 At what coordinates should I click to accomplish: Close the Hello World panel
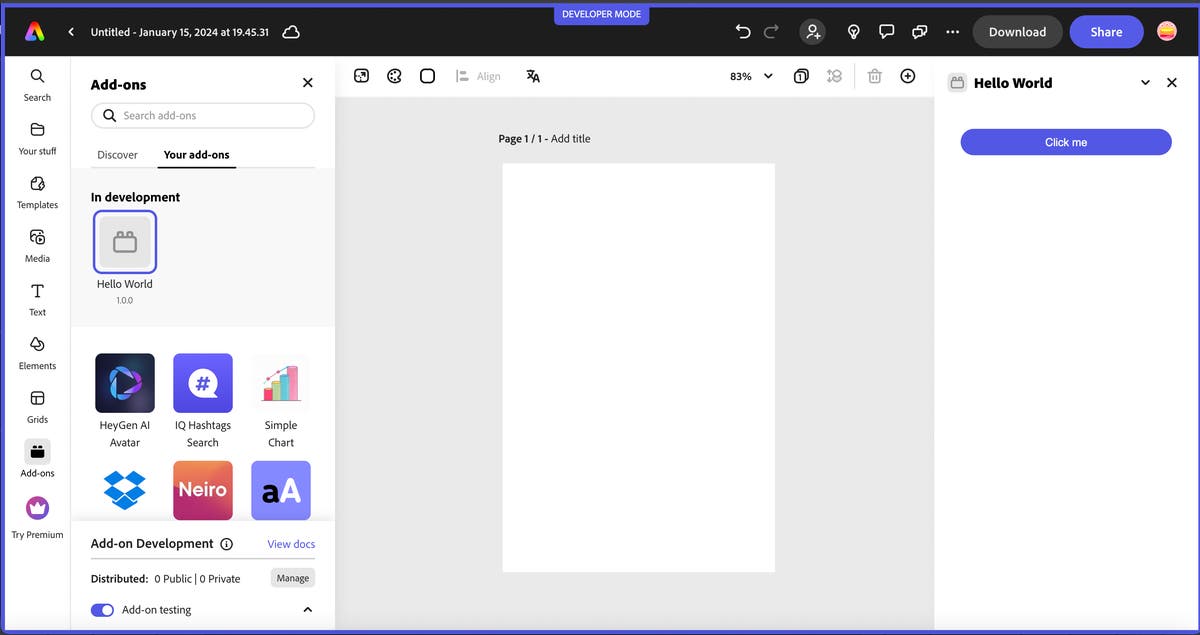coord(1172,83)
